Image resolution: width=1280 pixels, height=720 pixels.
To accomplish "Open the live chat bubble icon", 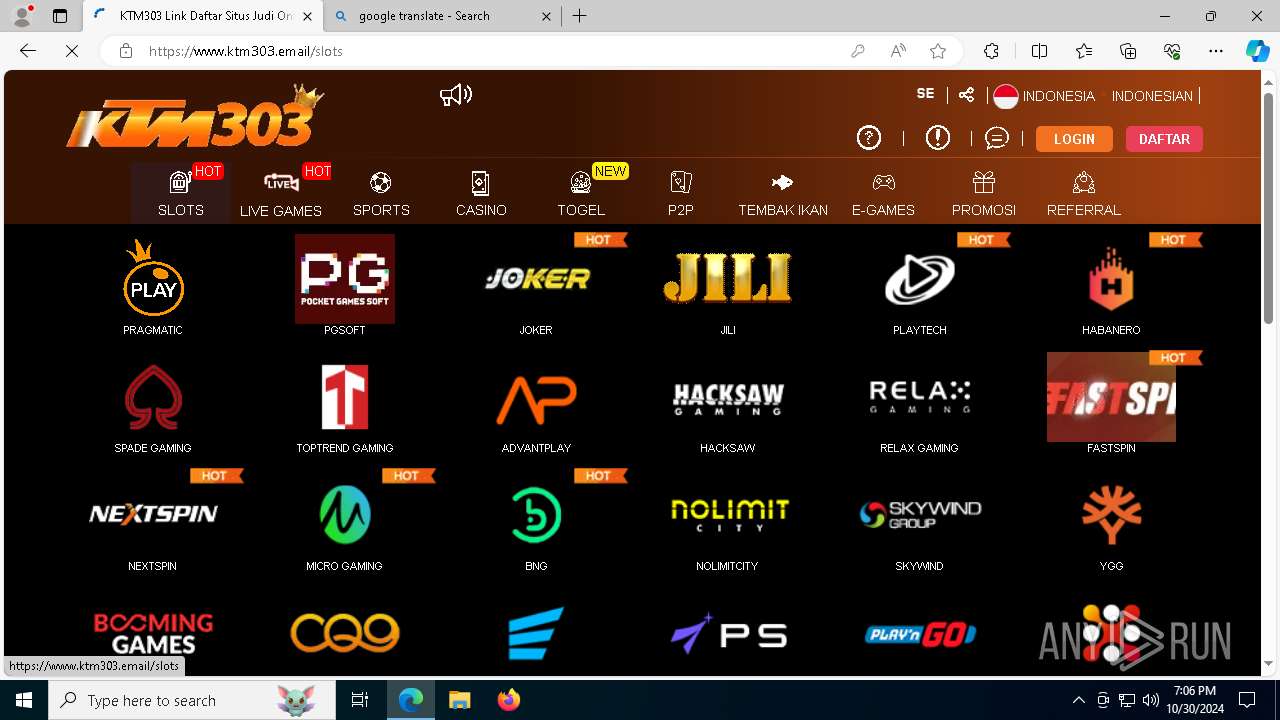I will [996, 138].
